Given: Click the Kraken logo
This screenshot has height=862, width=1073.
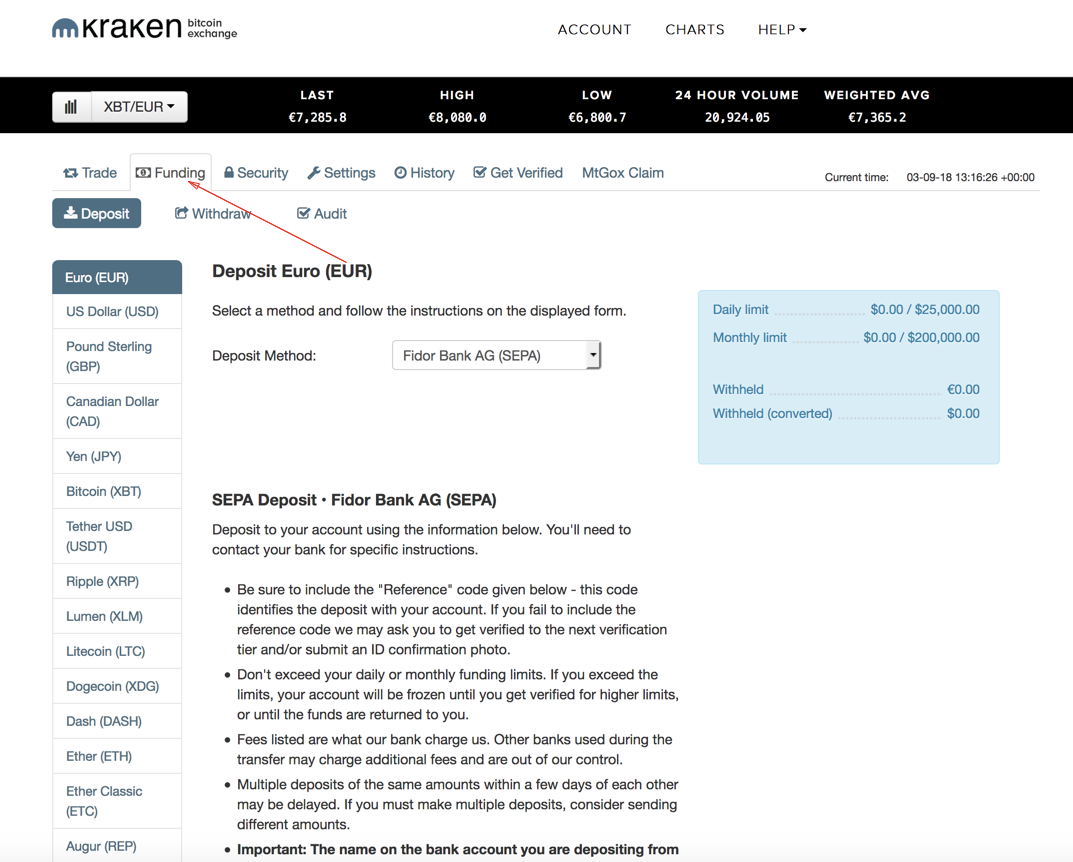Looking at the screenshot, I should 144,28.
